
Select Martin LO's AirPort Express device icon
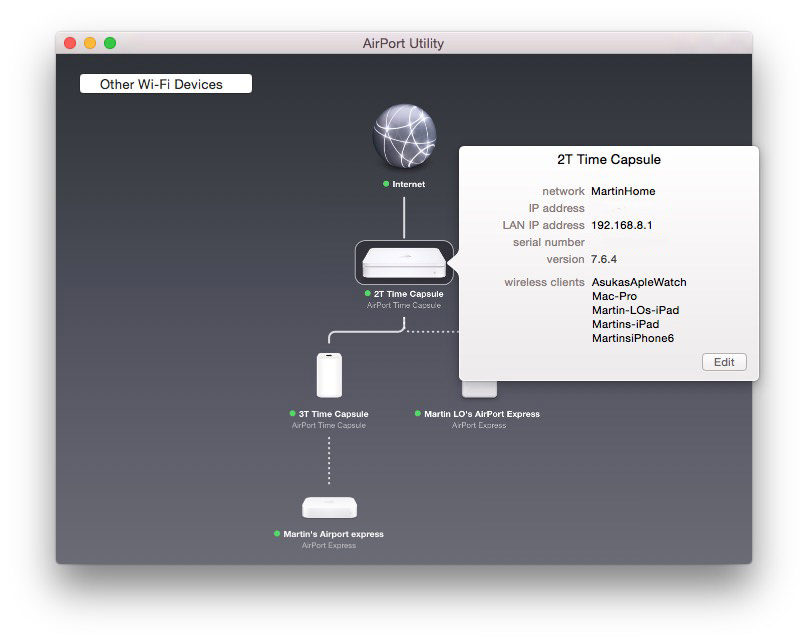coord(479,388)
